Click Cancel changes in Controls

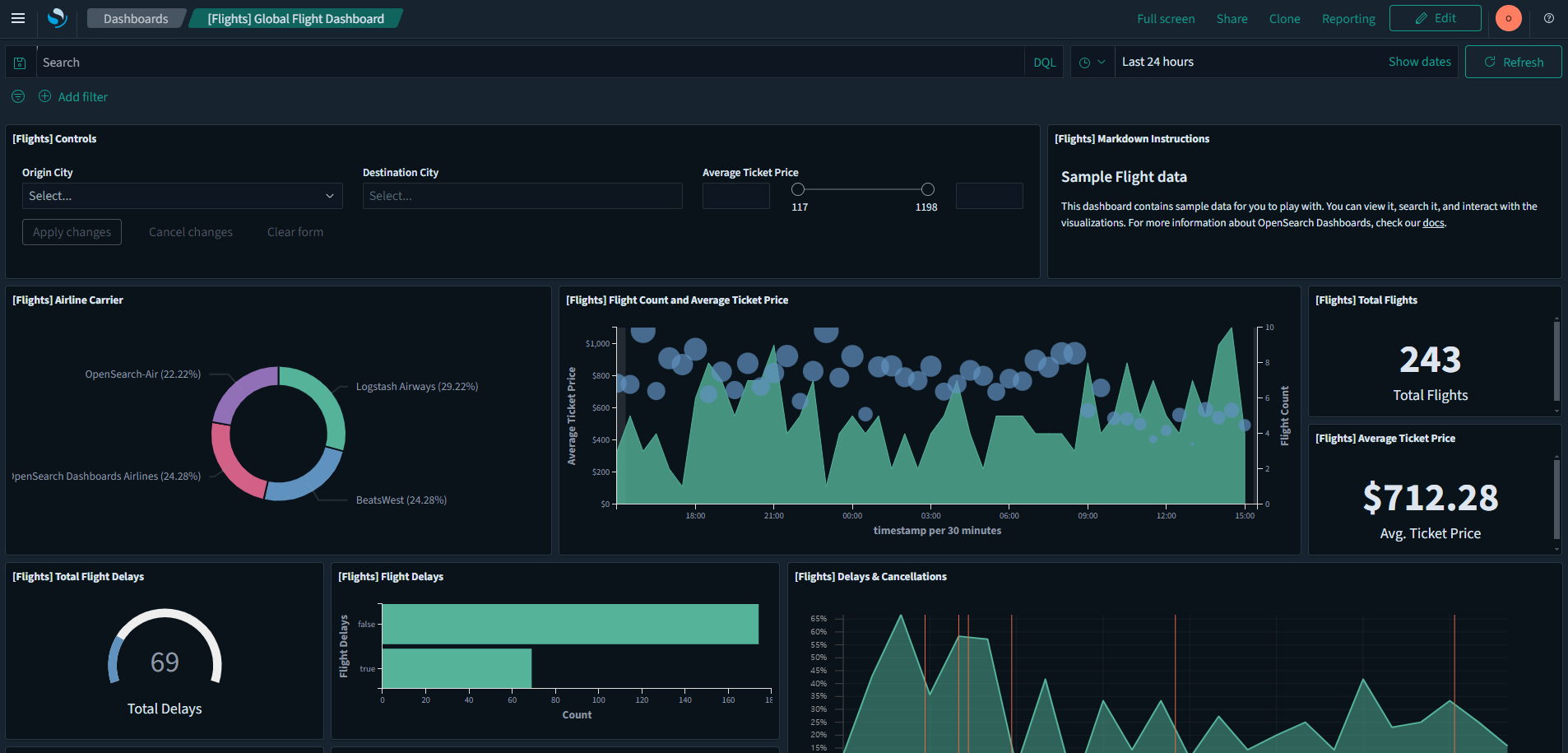tap(191, 232)
